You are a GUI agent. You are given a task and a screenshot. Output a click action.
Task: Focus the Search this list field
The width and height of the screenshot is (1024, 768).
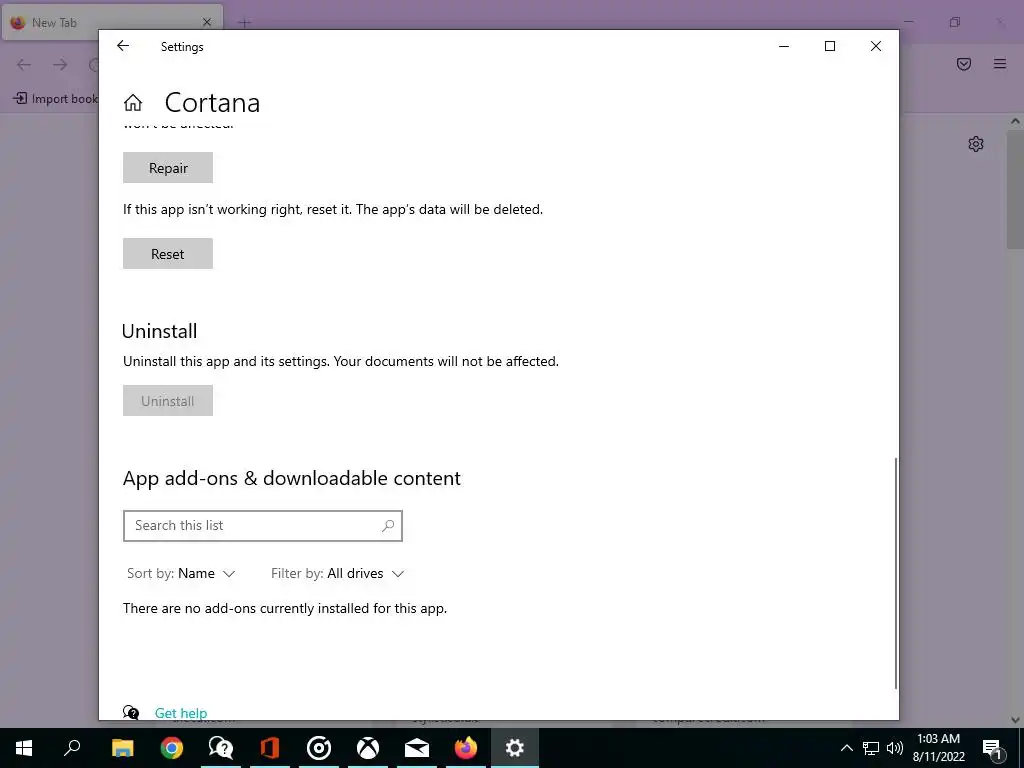coord(263,526)
